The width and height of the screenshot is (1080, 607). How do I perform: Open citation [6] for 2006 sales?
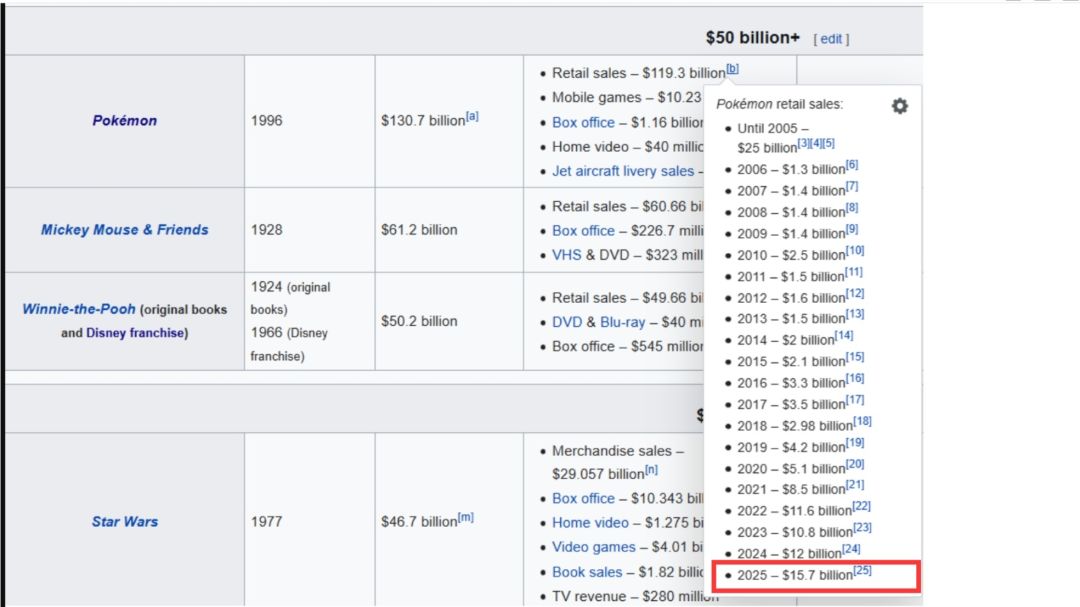852,165
